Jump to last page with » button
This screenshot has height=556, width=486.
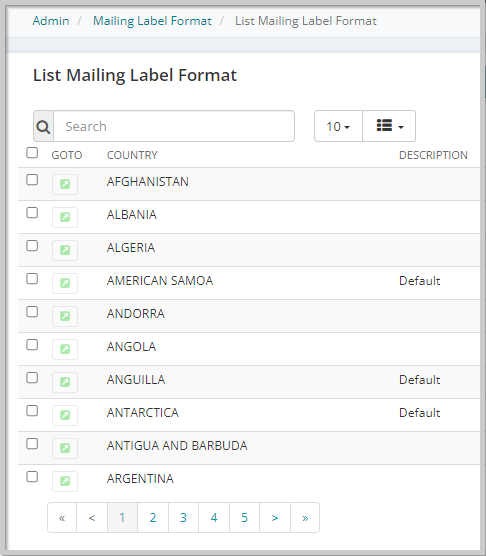click(305, 518)
